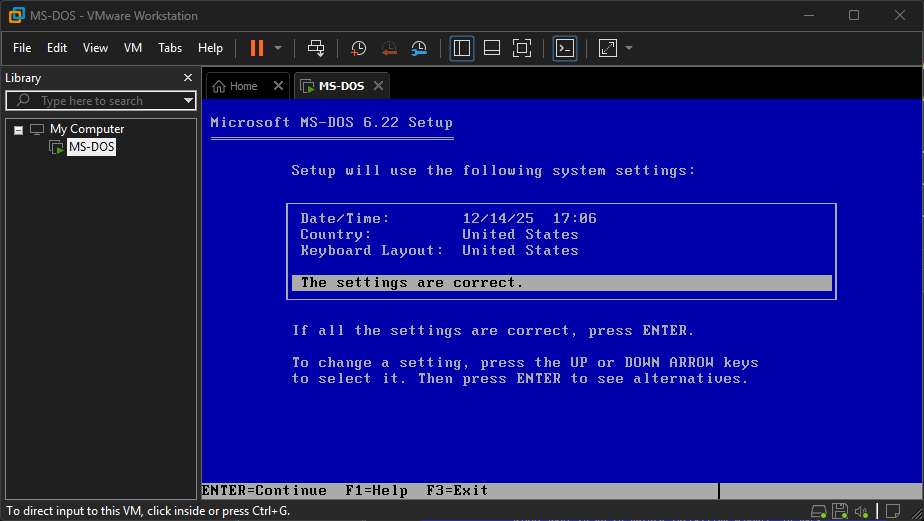Open the power options dropdown arrow

pos(278,48)
